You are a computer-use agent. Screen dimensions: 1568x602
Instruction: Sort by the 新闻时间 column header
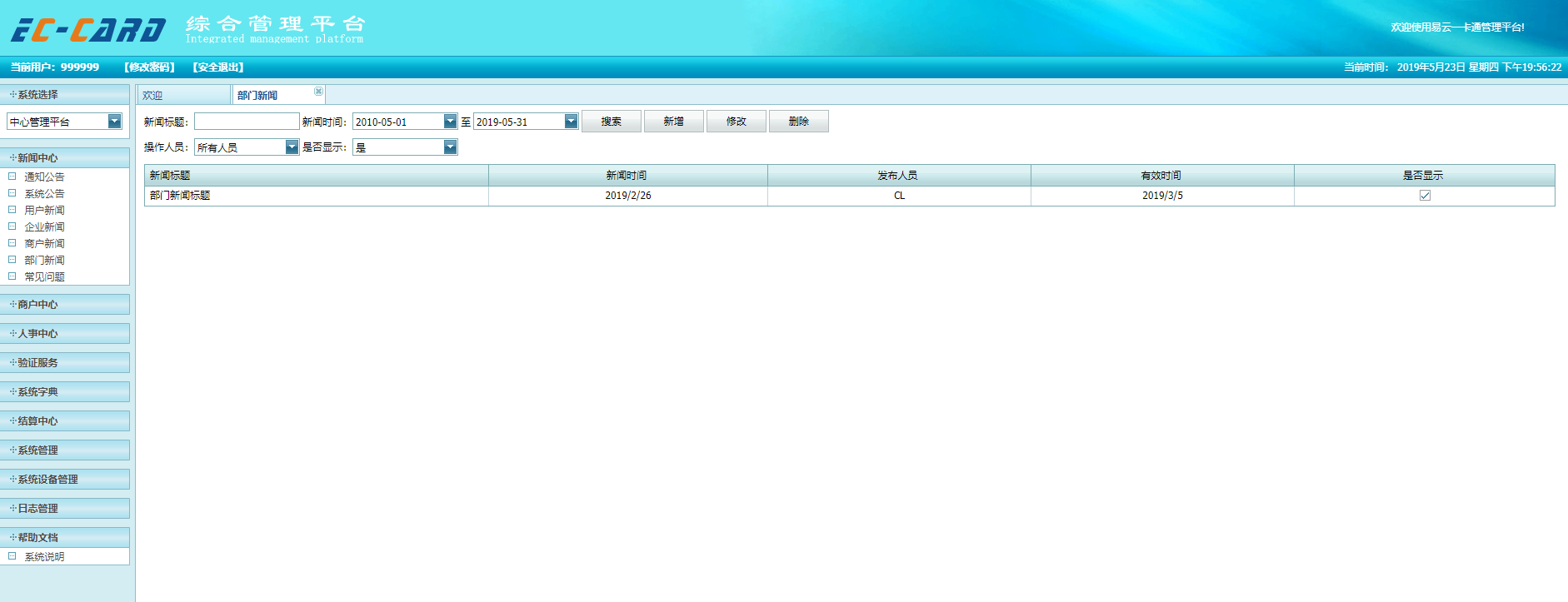[x=627, y=175]
